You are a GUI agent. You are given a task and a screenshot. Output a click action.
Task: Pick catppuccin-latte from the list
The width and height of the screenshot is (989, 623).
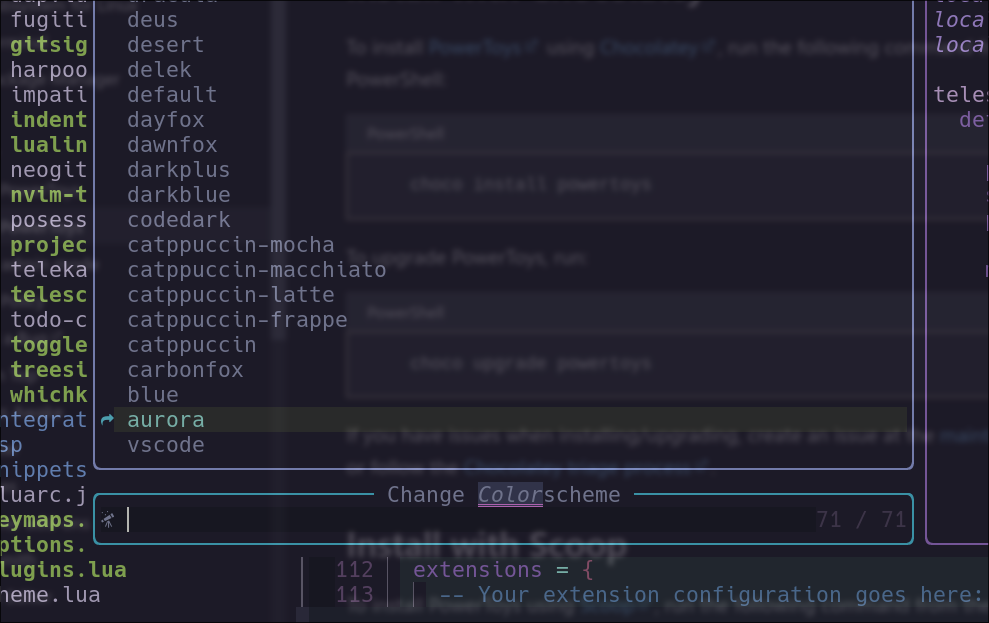(x=231, y=295)
